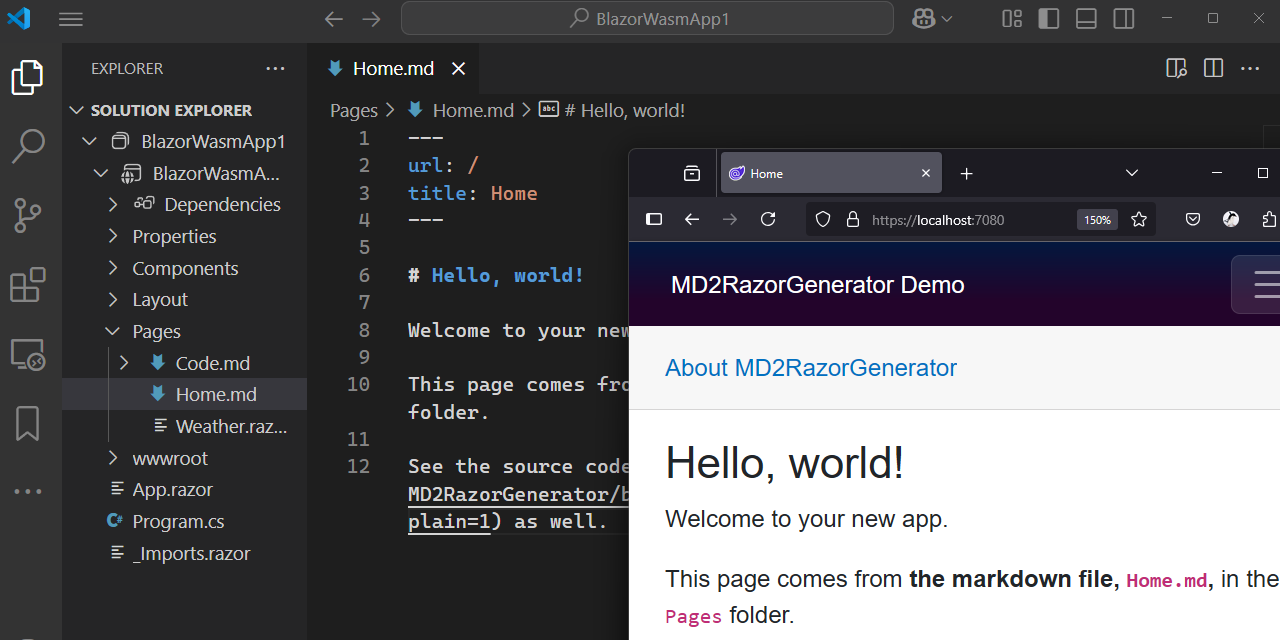Select the Home tab in Firefox

click(831, 174)
